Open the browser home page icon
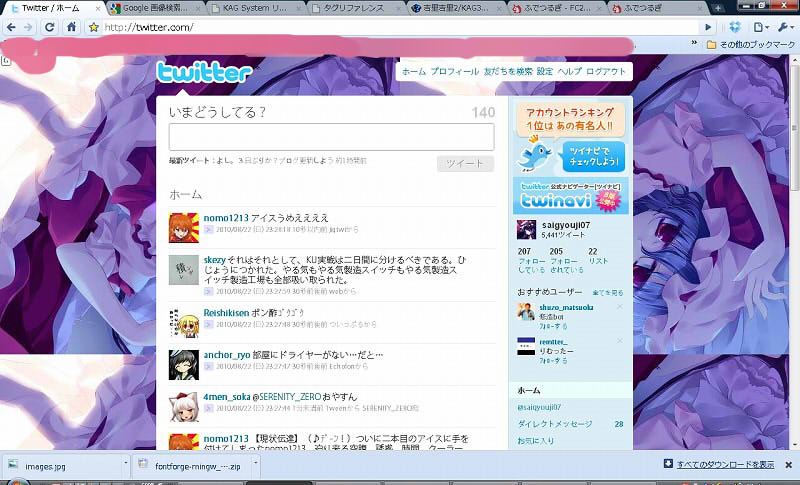Viewport: 800px width, 485px height. click(x=72, y=27)
